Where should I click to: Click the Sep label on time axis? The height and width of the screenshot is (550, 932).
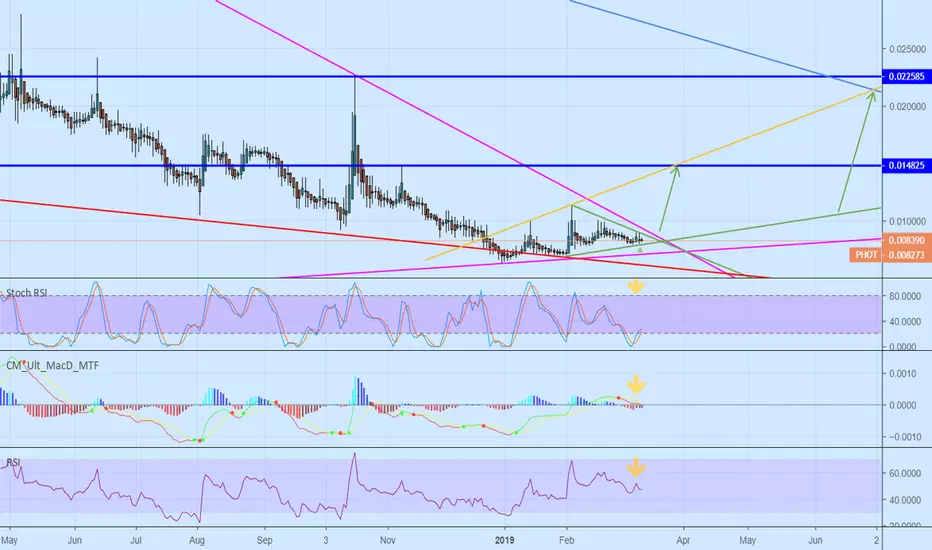pyautogui.click(x=265, y=540)
